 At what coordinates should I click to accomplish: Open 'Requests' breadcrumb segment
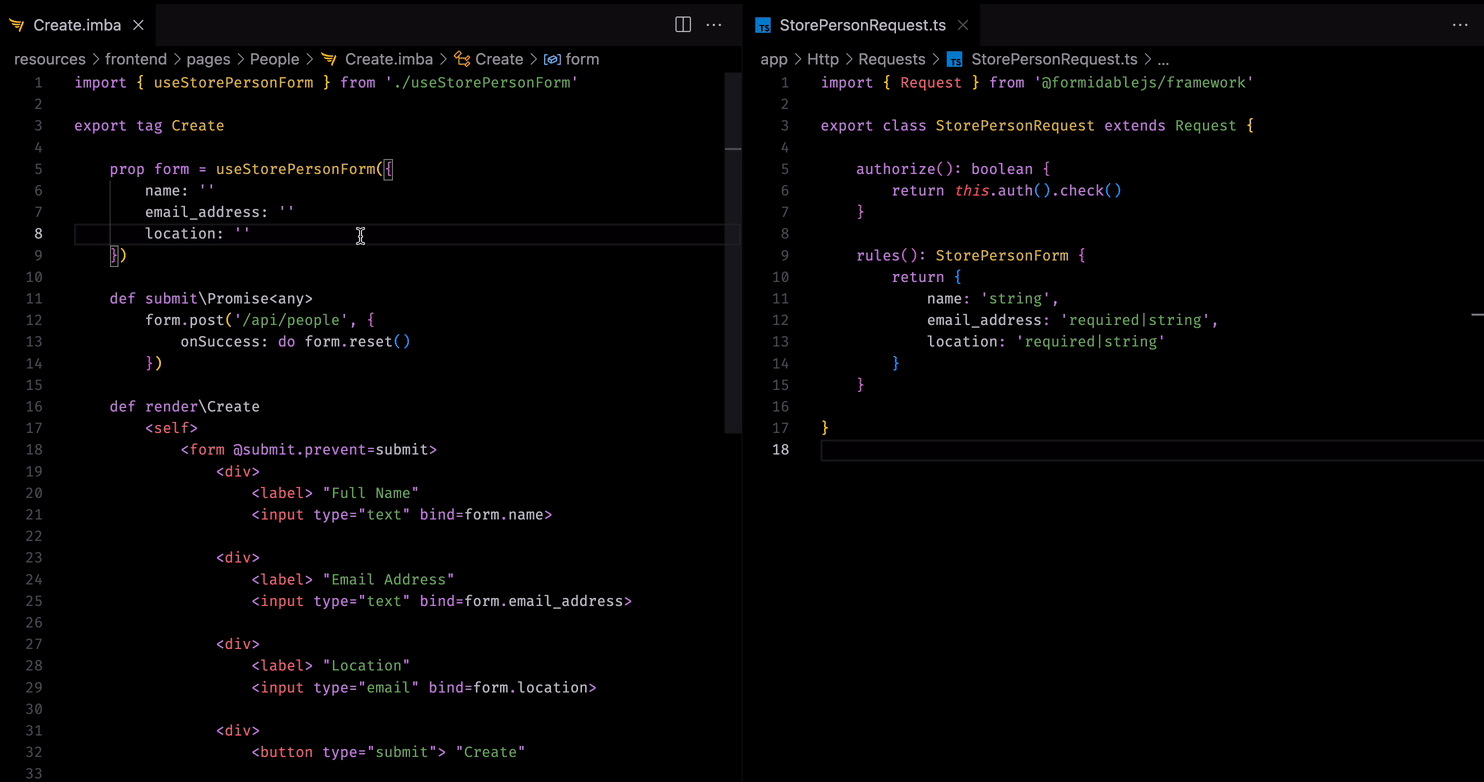tap(892, 59)
